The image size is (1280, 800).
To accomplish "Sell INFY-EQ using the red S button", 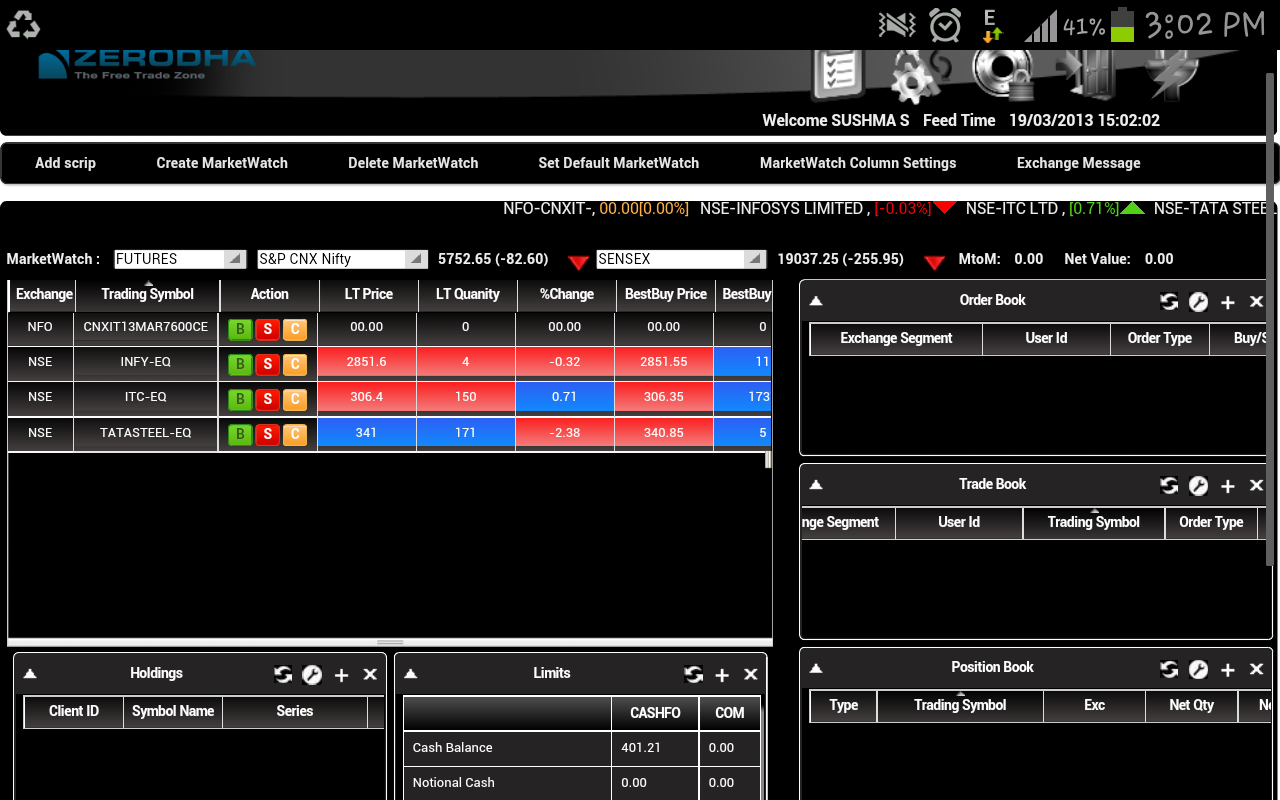I will pyautogui.click(x=267, y=364).
